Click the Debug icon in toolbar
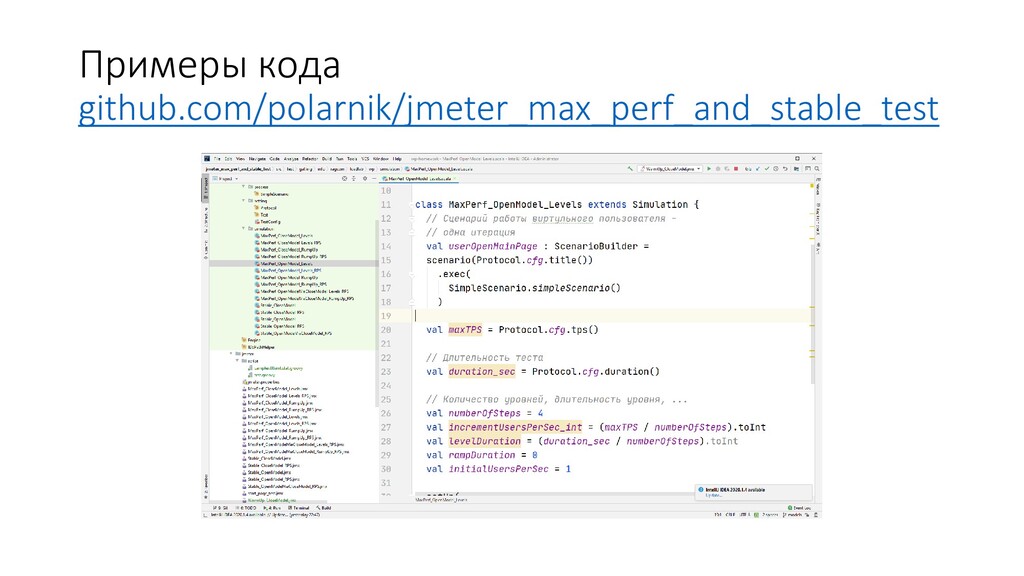1024x576 pixels. coord(718,168)
